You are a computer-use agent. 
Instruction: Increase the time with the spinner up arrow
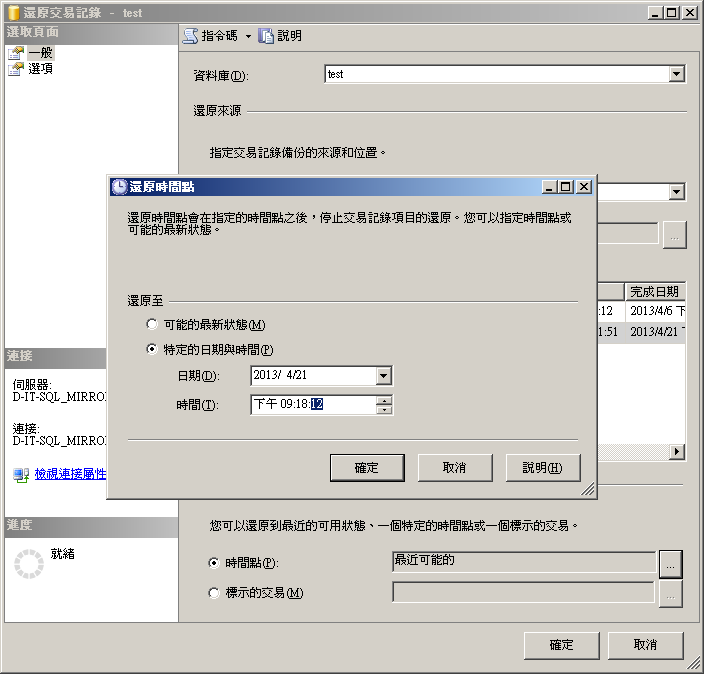384,400
